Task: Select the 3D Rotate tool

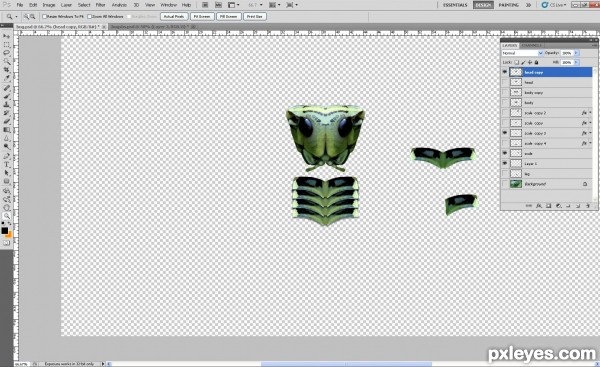Action: (7, 191)
